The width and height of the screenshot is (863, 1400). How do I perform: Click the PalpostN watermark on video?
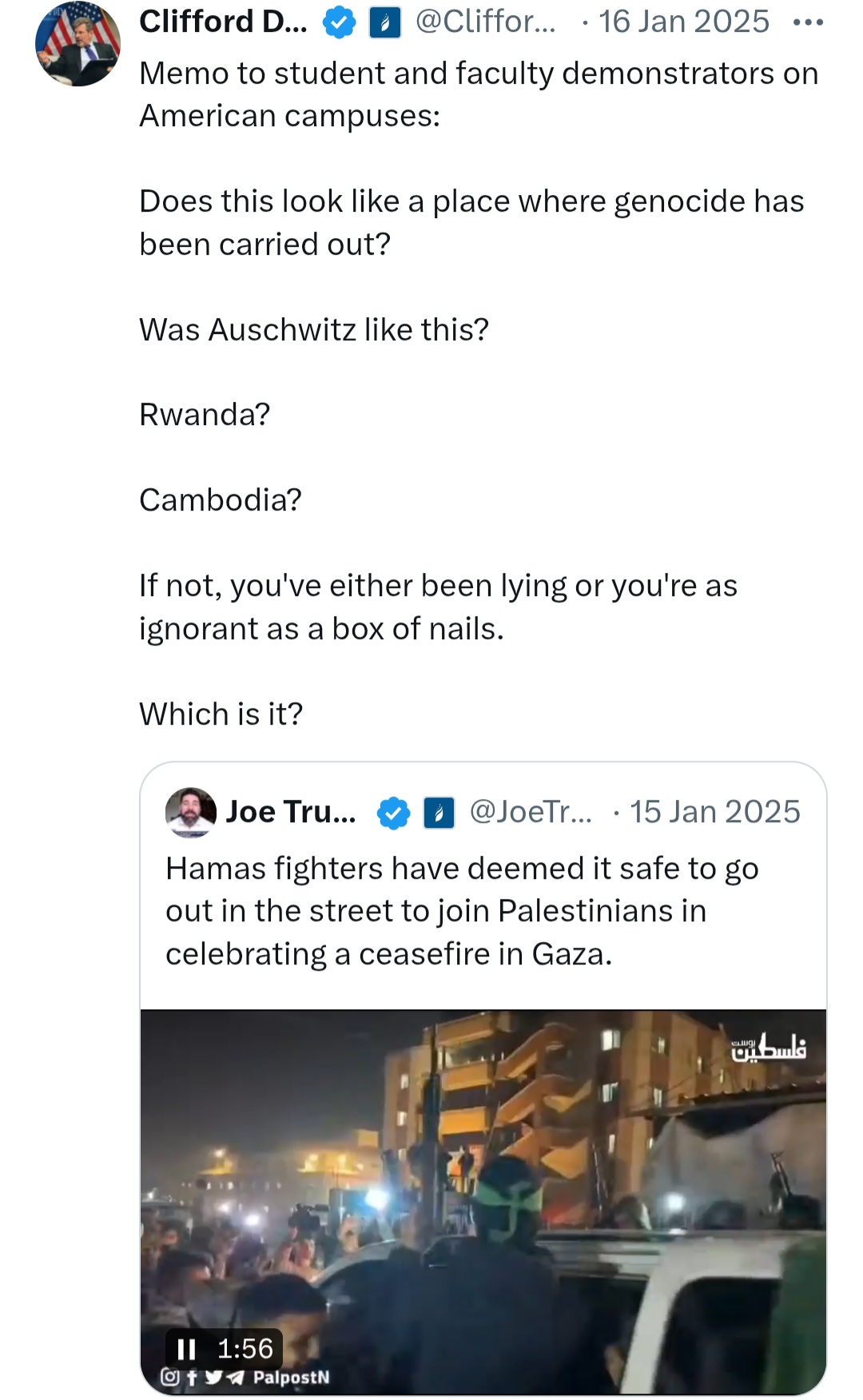(x=291, y=1378)
